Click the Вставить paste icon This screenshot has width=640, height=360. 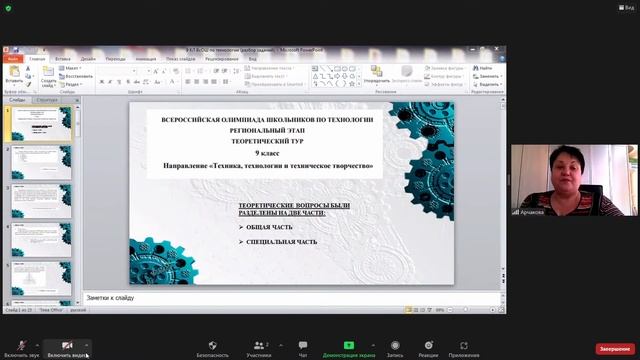coord(14,71)
